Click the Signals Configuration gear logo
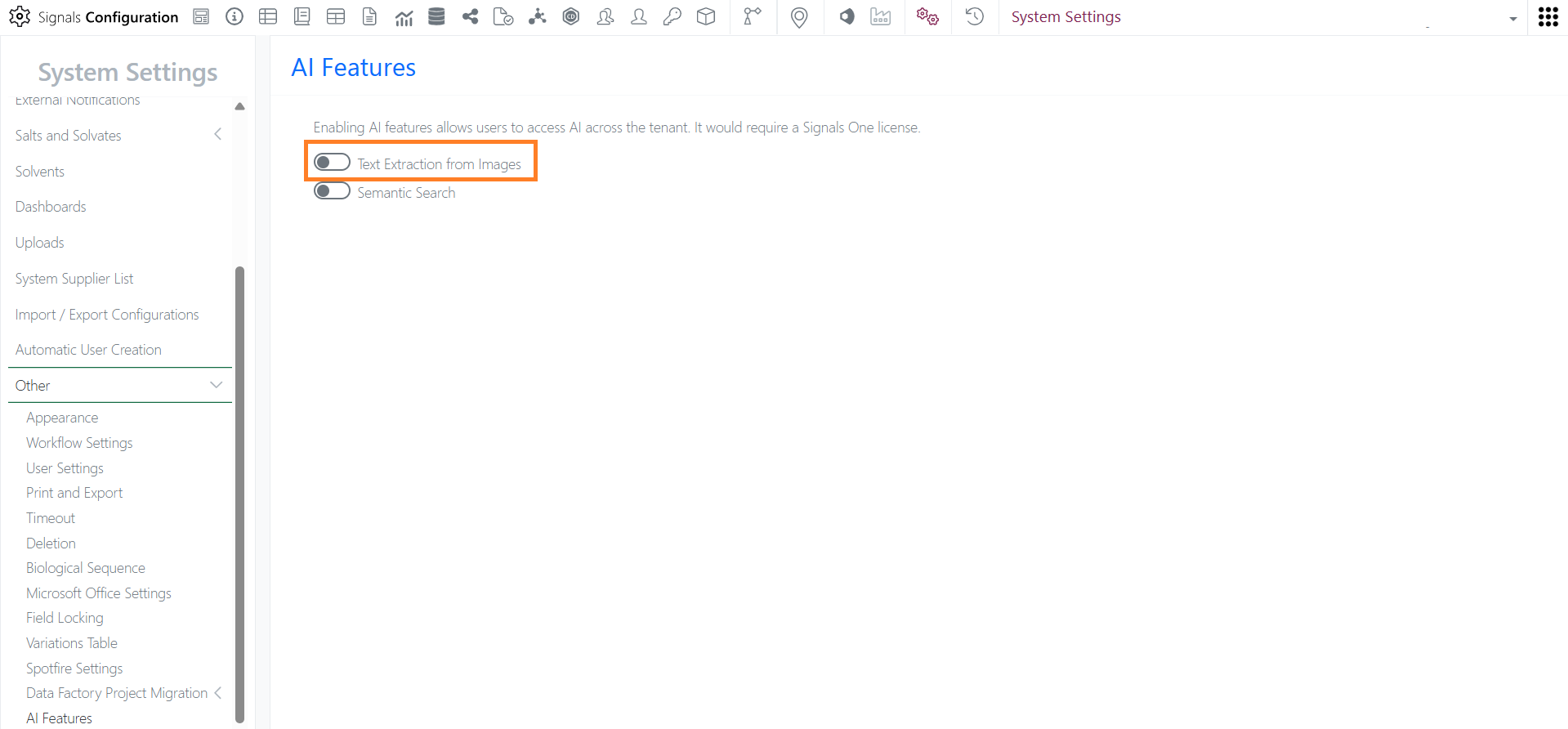The width and height of the screenshot is (1568, 729). click(x=20, y=16)
